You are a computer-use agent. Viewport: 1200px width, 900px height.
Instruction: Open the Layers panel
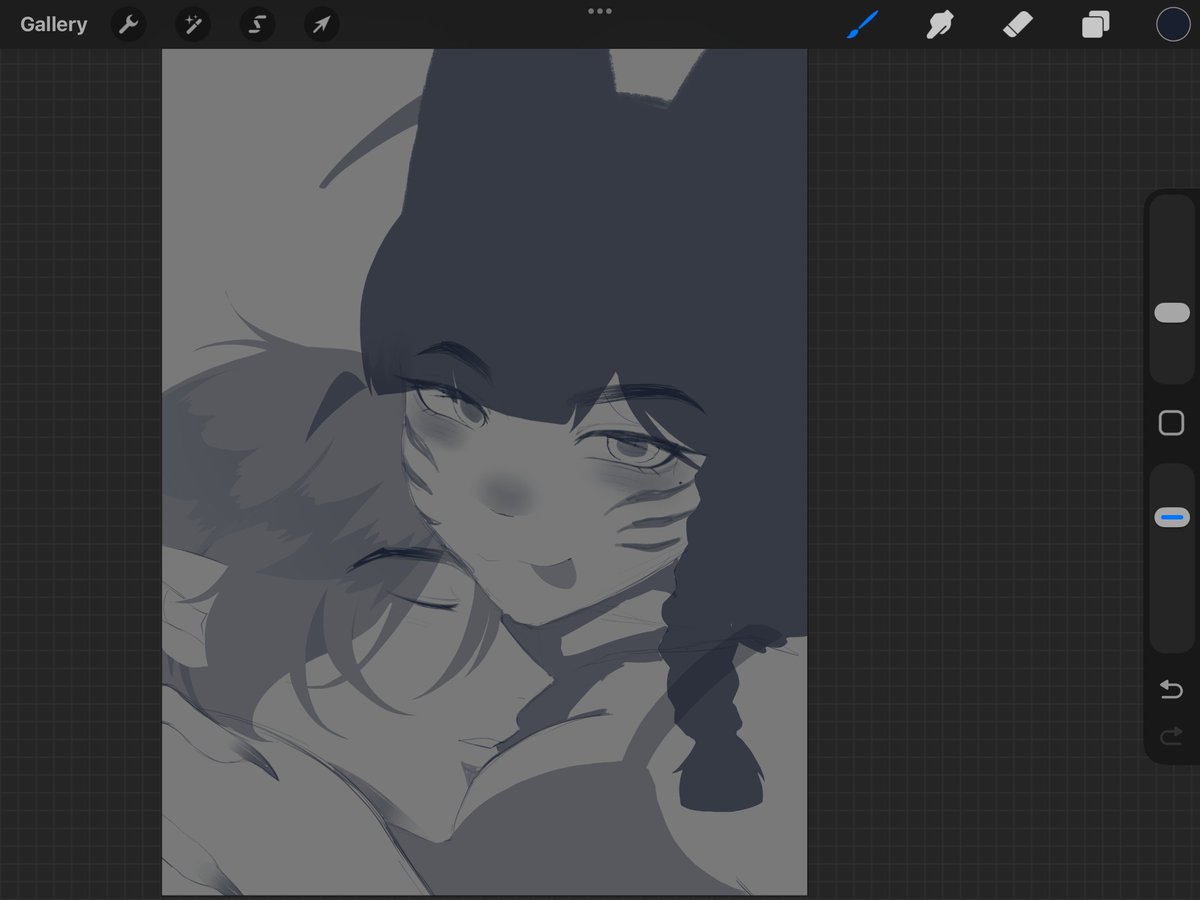(1095, 24)
